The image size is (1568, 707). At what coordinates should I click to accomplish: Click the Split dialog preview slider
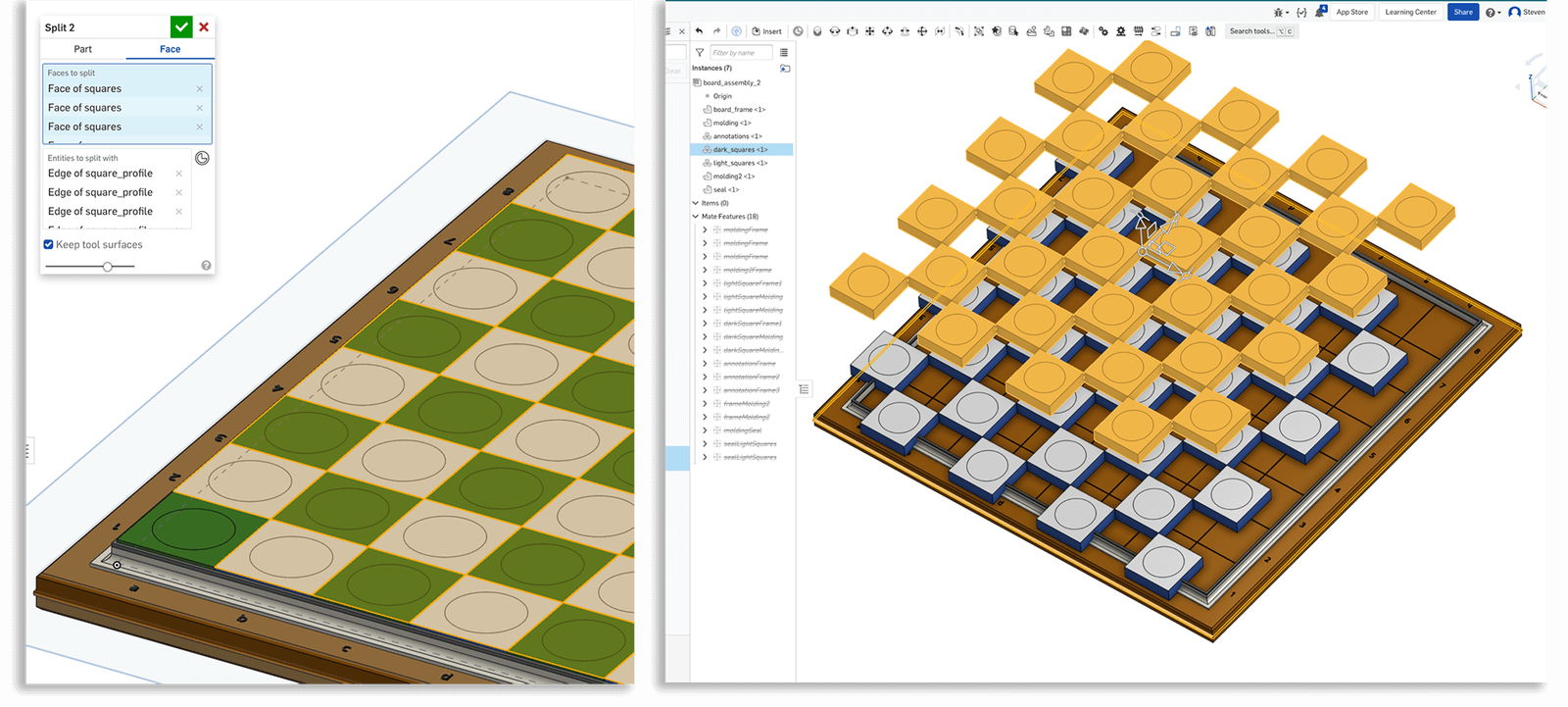click(107, 267)
